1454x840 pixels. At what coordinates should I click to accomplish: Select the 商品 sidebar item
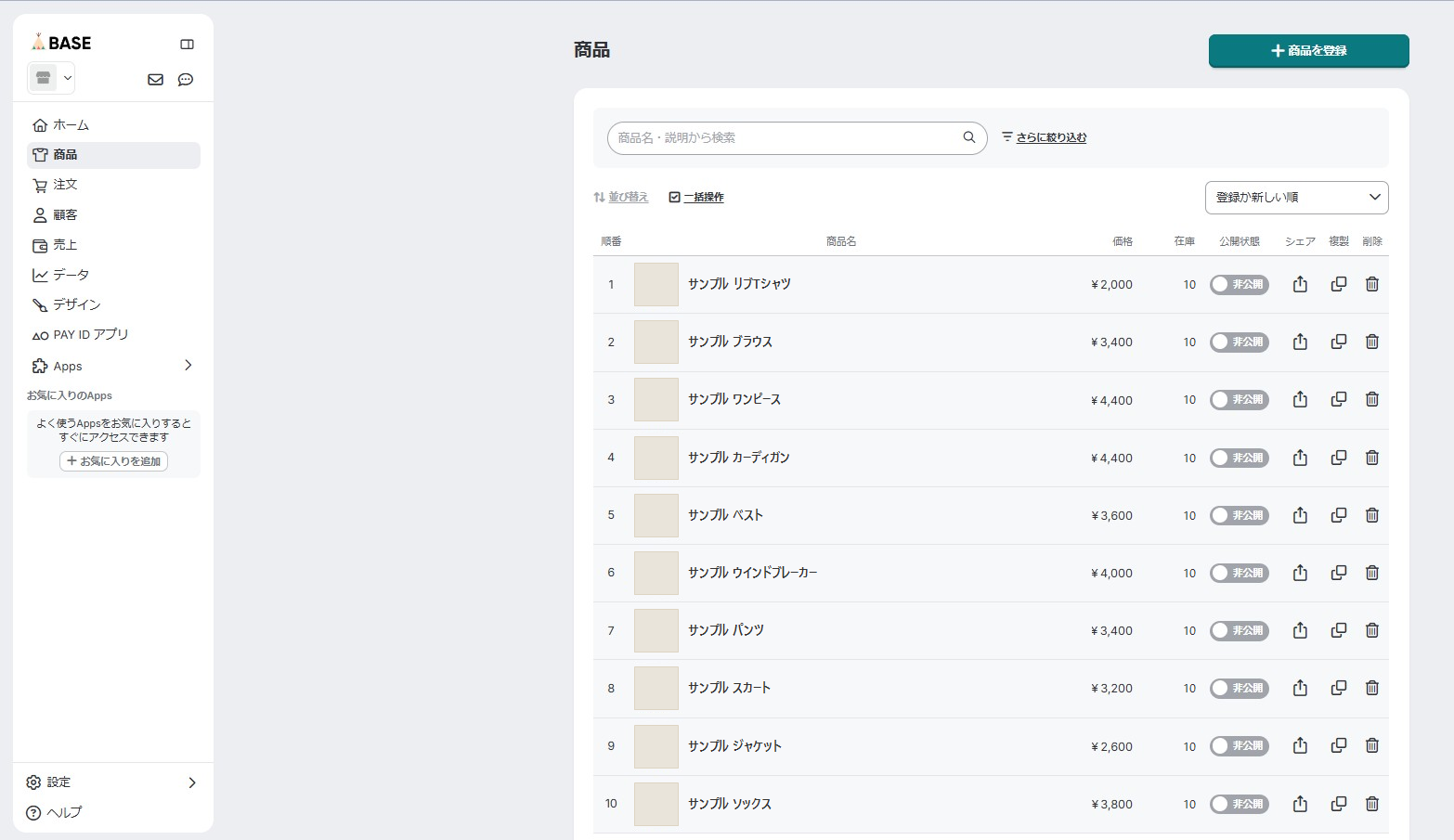[x=113, y=155]
